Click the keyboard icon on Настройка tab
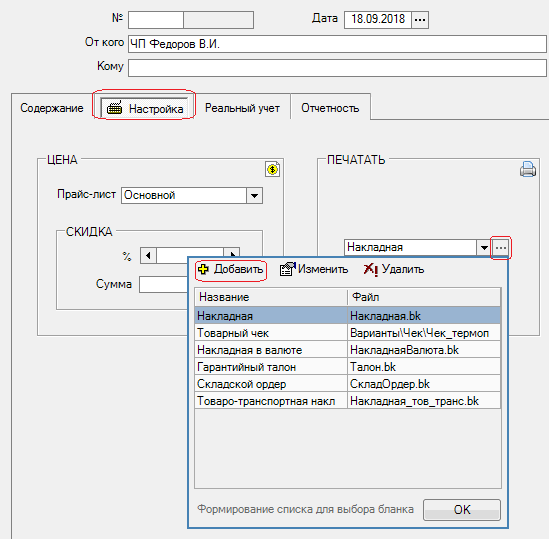Viewport: 549px width, 539px height. pos(114,108)
